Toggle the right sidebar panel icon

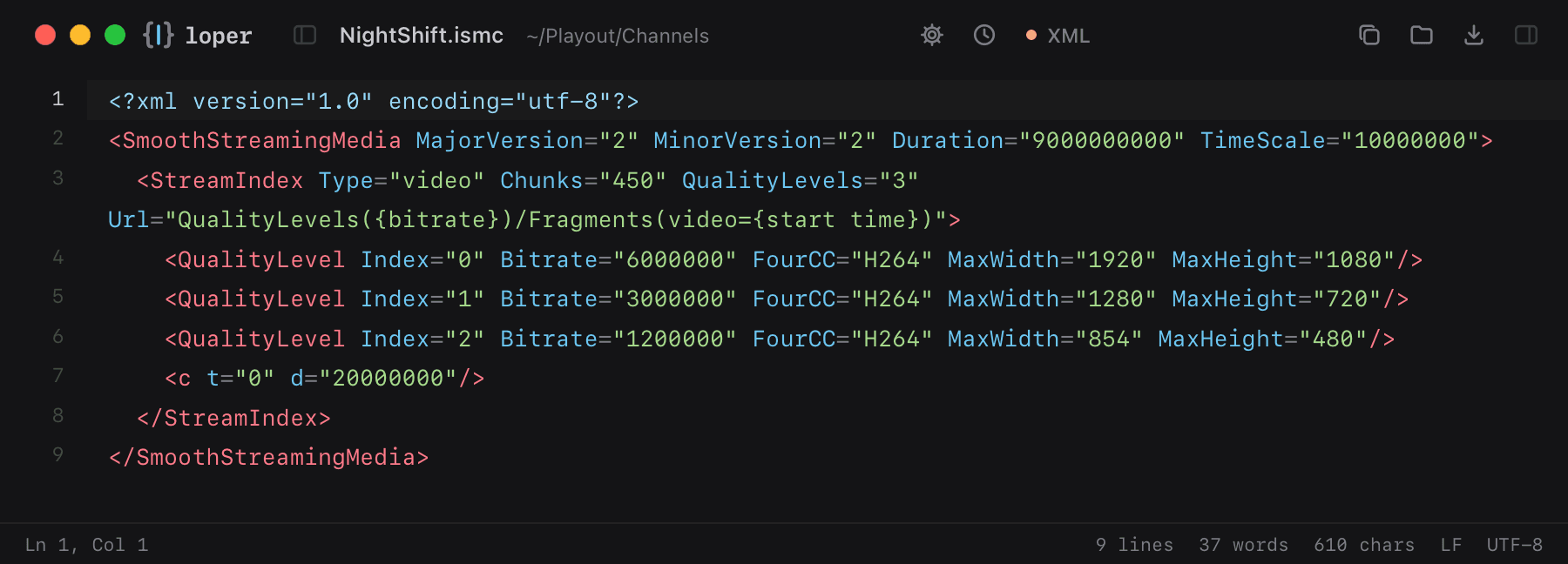[1526, 35]
